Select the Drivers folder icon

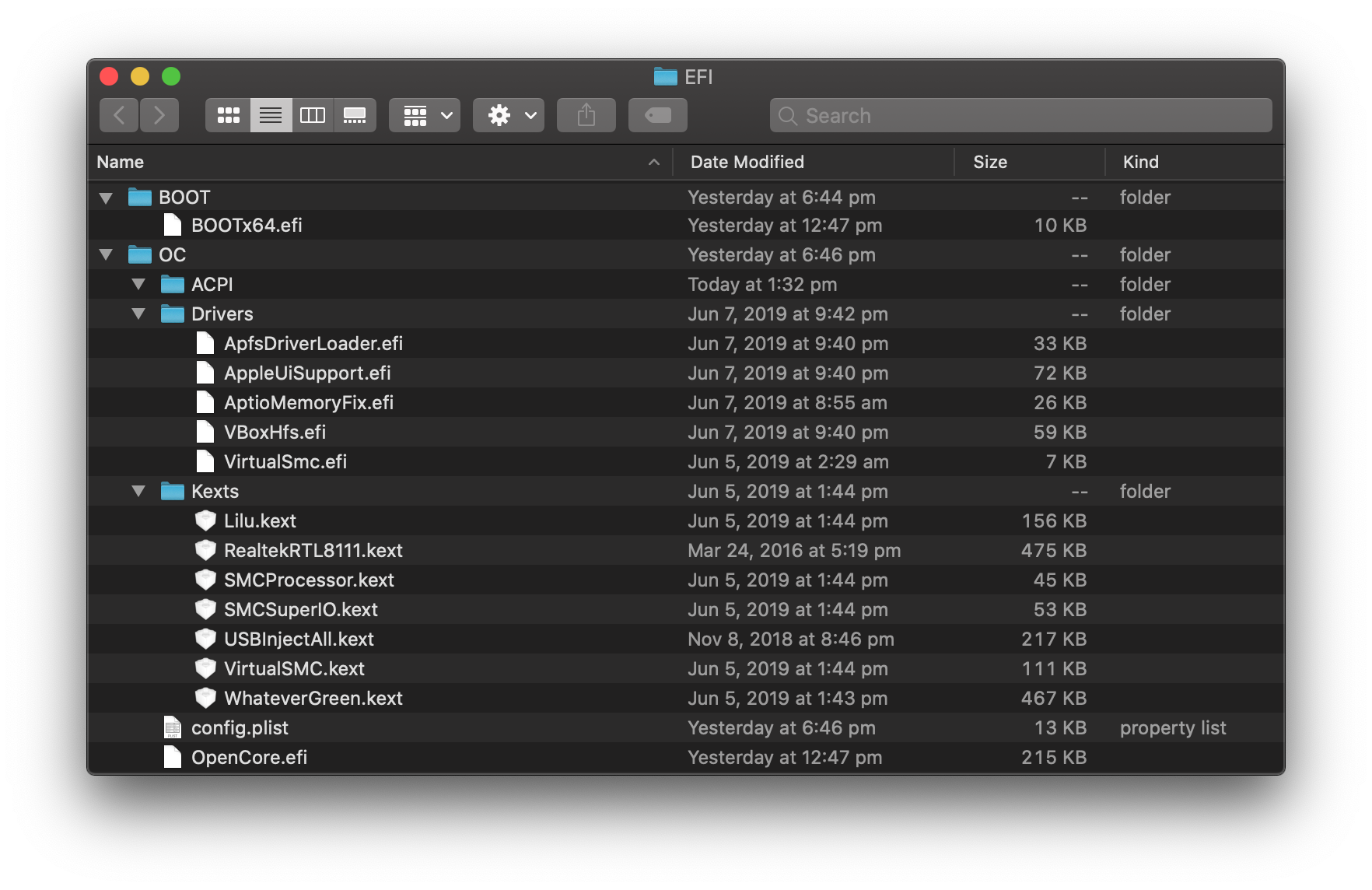(x=173, y=314)
